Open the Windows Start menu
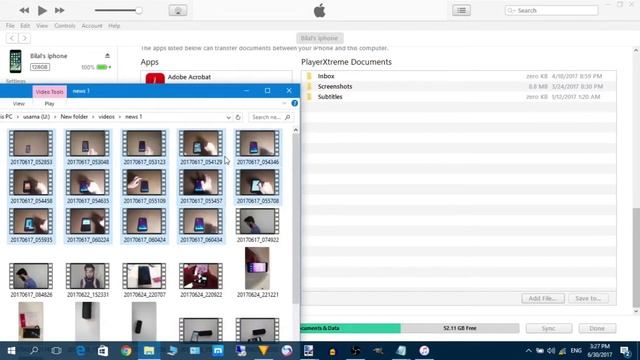Image resolution: width=640 pixels, height=360 pixels. 11,351
